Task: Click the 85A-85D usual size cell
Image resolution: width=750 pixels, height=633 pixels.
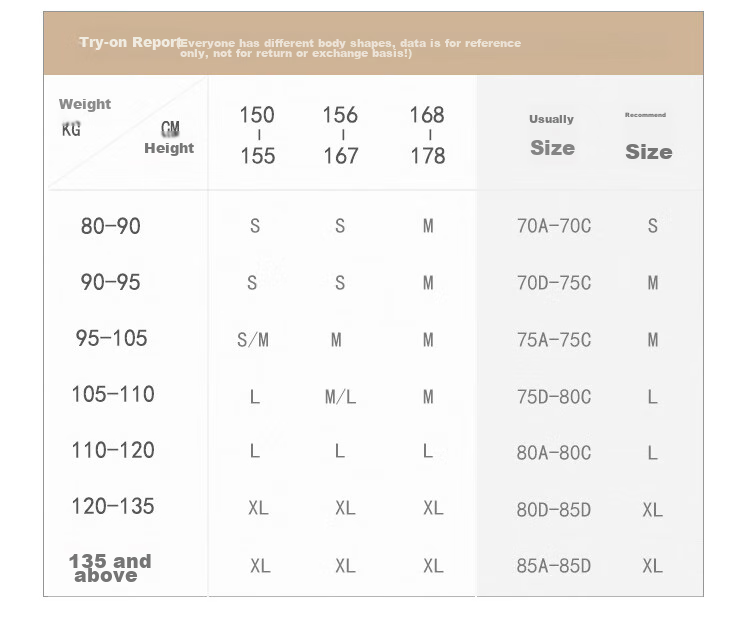Action: coord(554,566)
